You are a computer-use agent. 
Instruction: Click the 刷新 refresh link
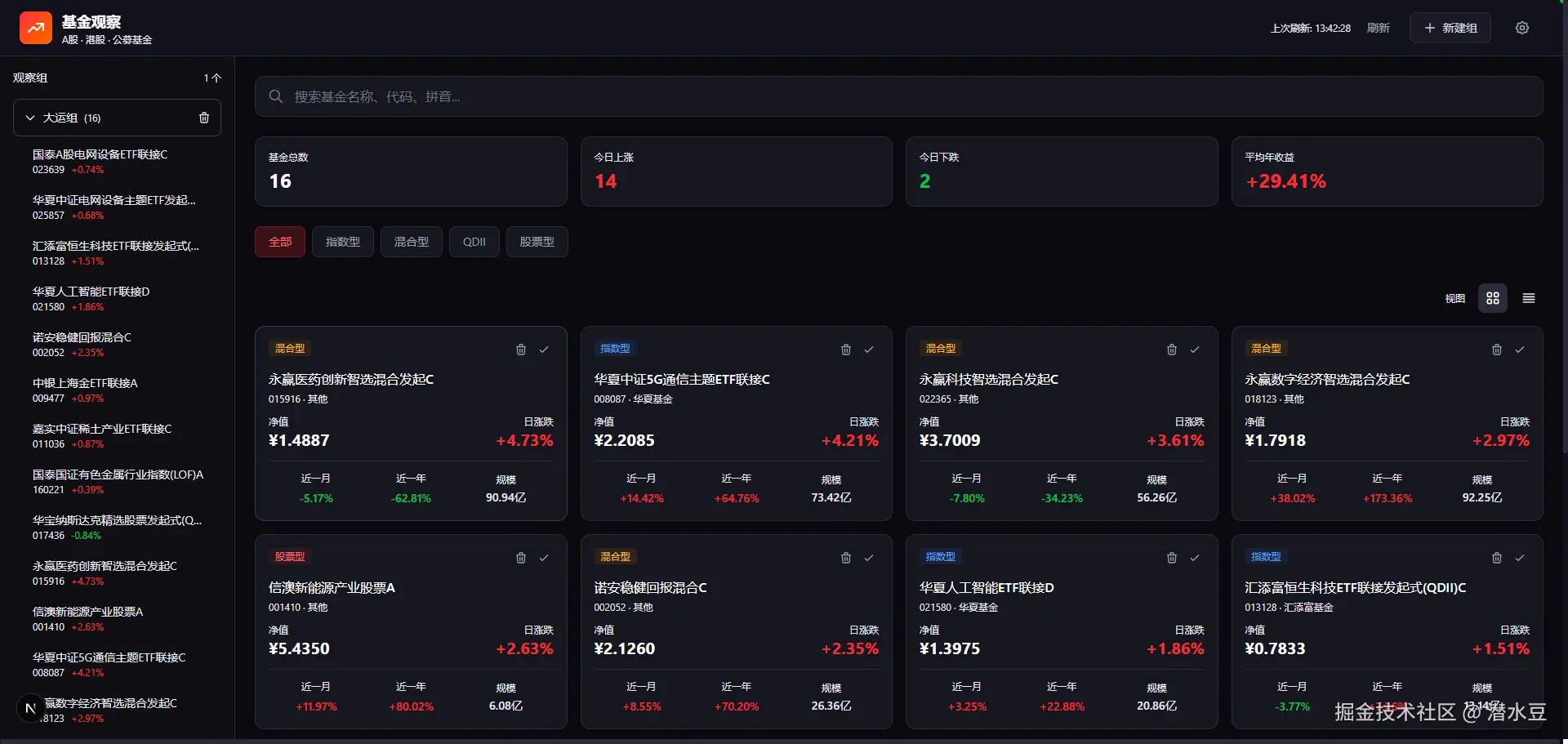pyautogui.click(x=1378, y=28)
